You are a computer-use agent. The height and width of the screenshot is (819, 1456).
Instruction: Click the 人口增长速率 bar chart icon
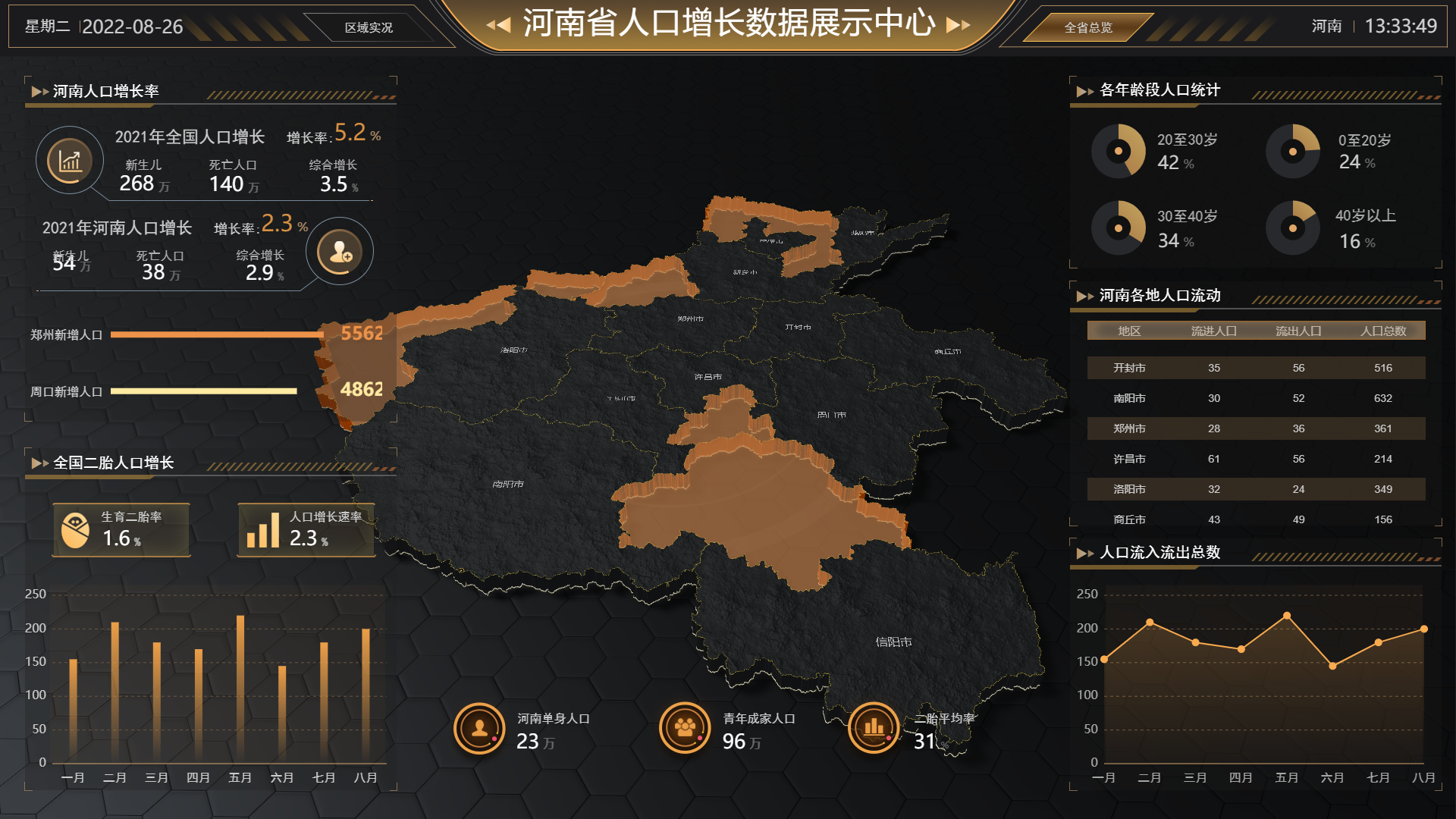pos(262,530)
